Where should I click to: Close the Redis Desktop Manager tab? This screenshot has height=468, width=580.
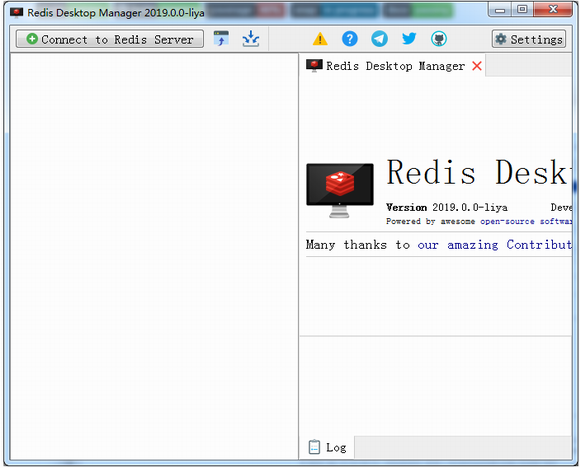click(477, 66)
